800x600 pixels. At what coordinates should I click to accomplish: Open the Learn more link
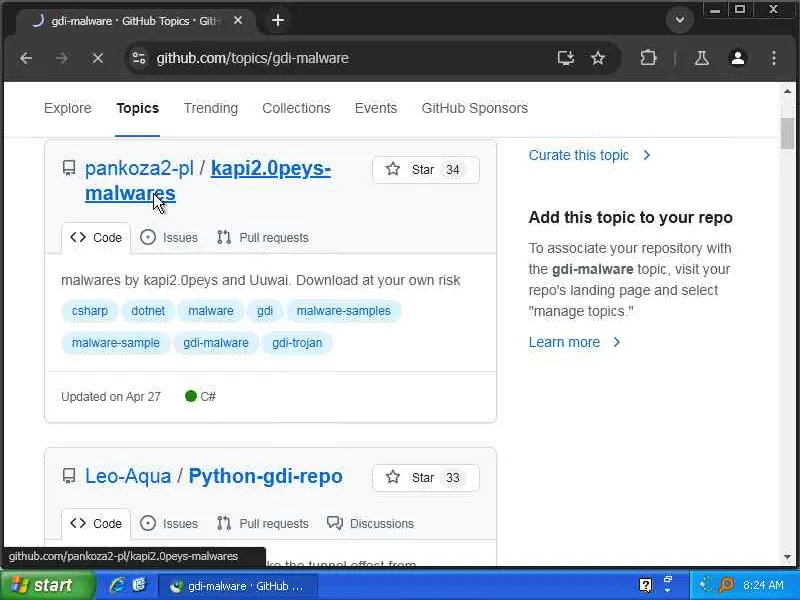click(x=574, y=342)
